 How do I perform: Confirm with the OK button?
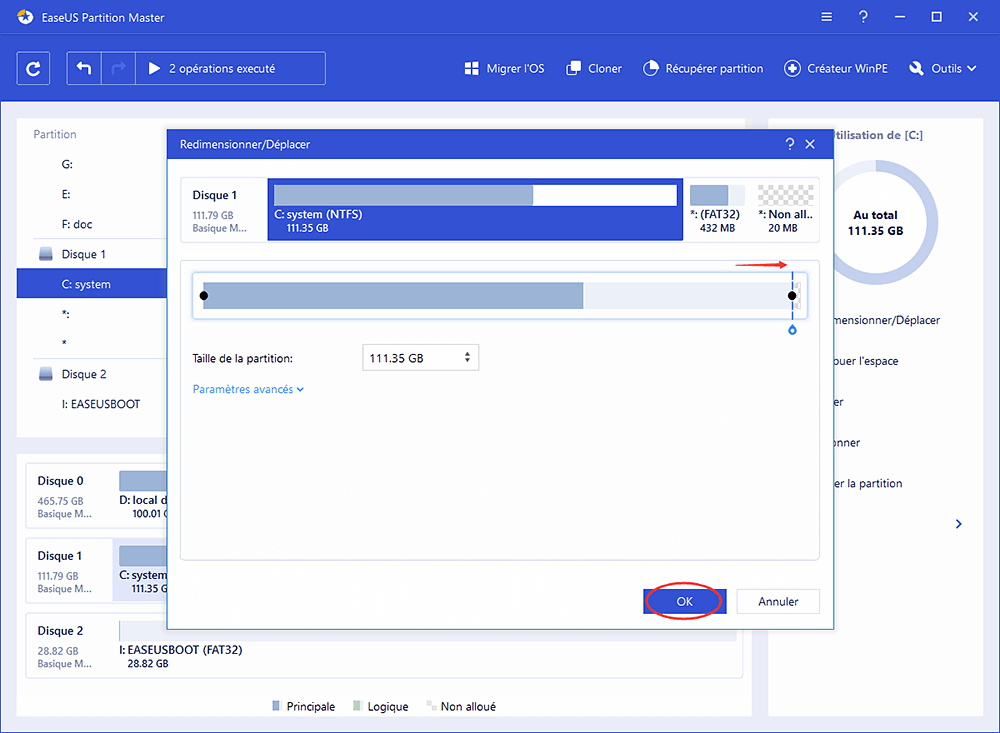pos(684,602)
